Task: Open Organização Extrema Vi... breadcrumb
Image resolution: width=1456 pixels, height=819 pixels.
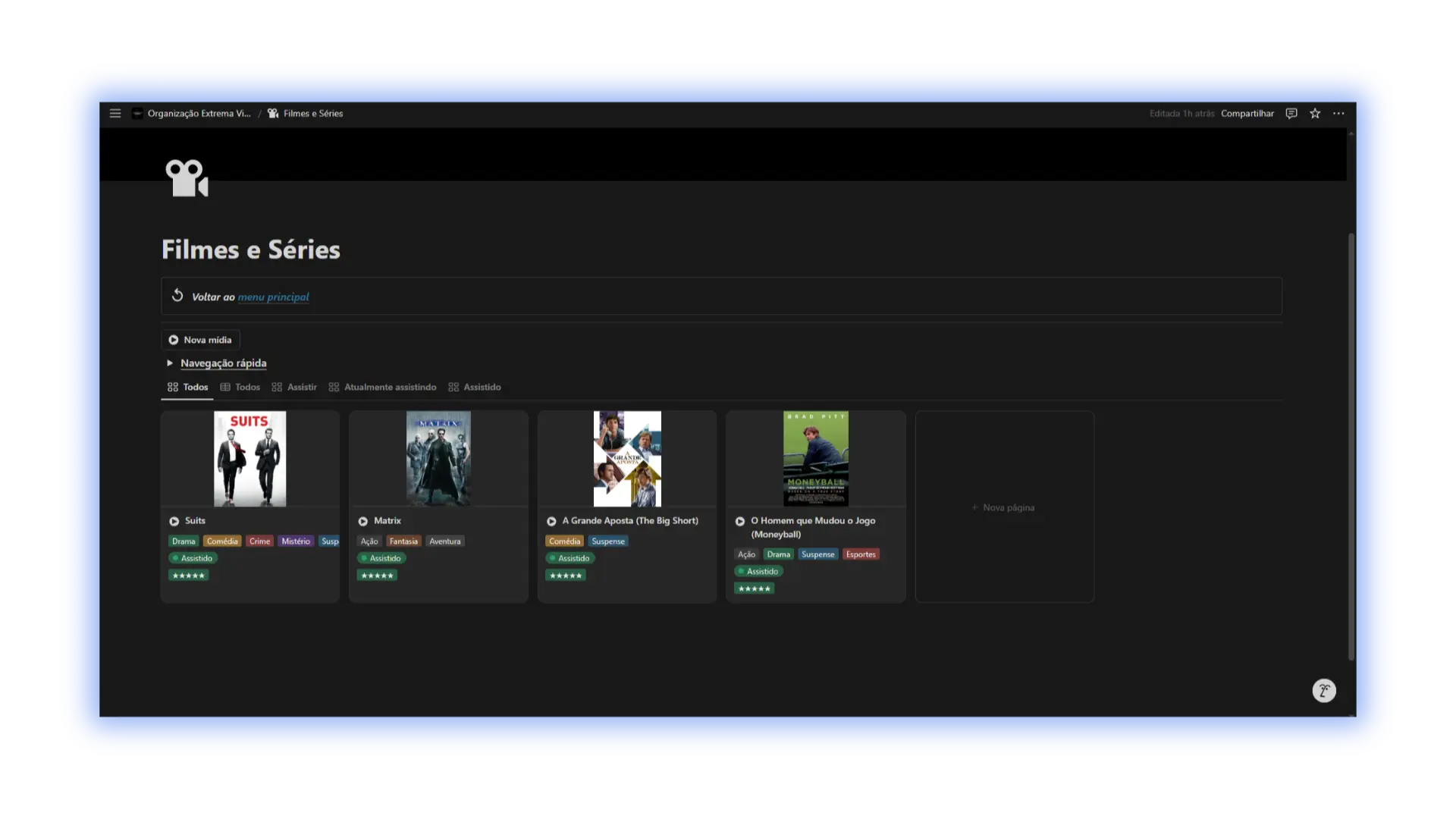Action: 199,113
